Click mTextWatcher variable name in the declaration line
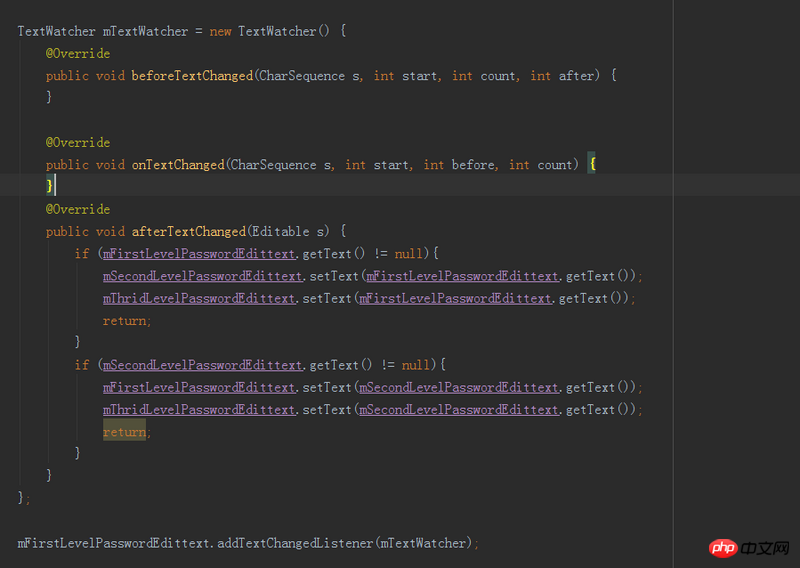 [x=145, y=32]
